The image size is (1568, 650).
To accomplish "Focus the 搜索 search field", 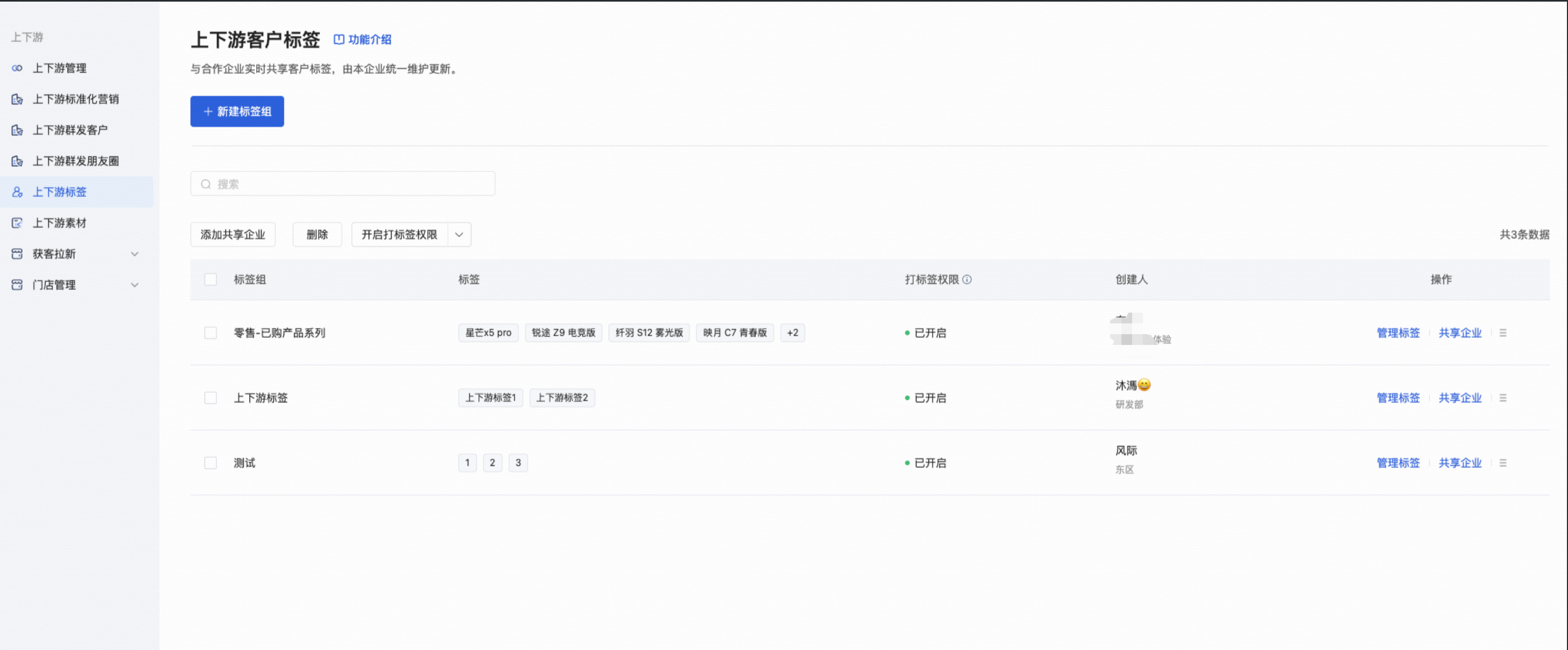I will coord(343,184).
